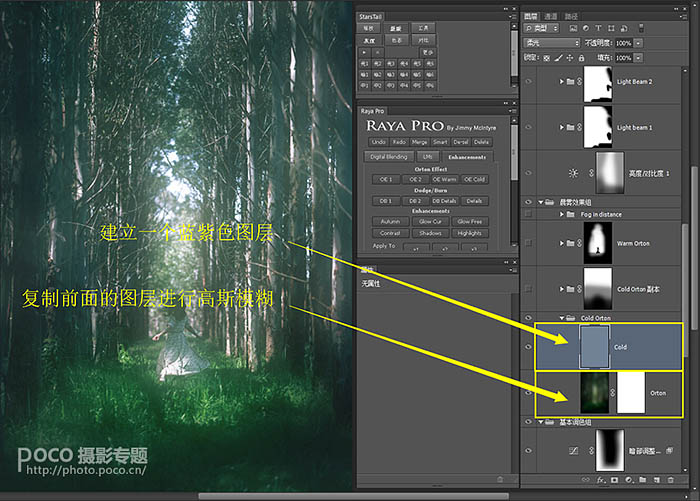Click lock image pixels brush icon
This screenshot has width=700, height=501.
(558, 58)
